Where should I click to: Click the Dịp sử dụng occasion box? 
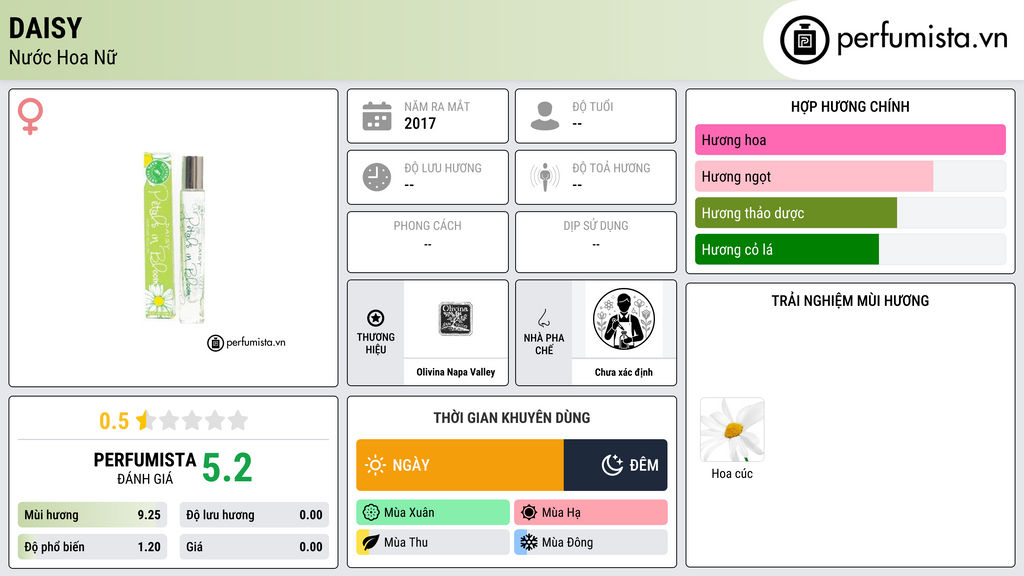tap(596, 242)
